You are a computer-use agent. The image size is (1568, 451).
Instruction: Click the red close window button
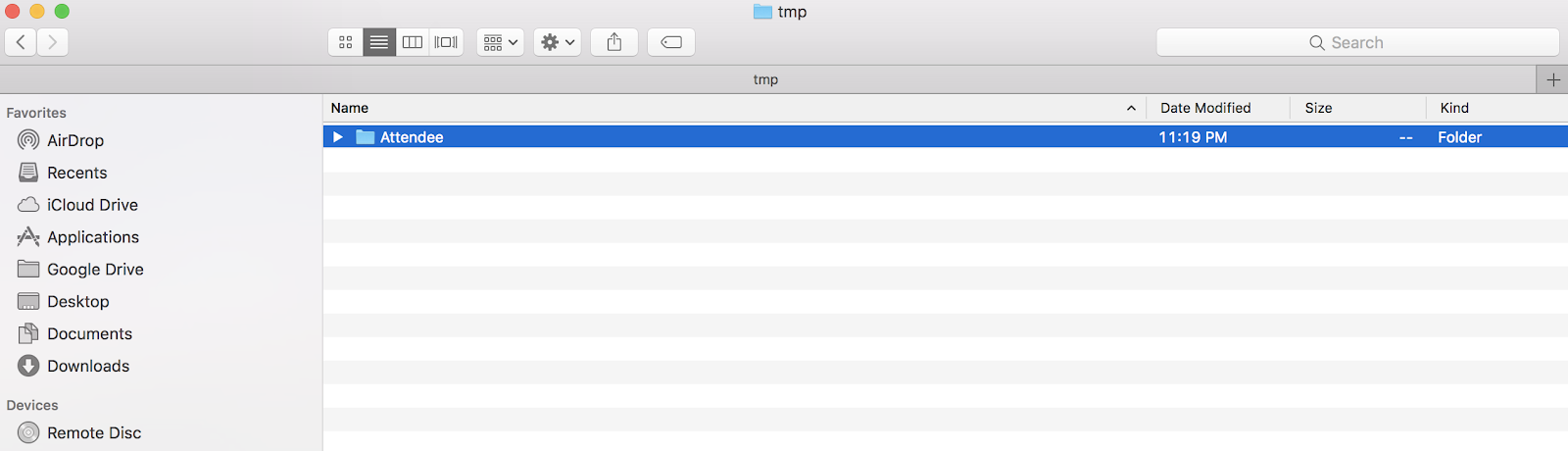(x=12, y=11)
